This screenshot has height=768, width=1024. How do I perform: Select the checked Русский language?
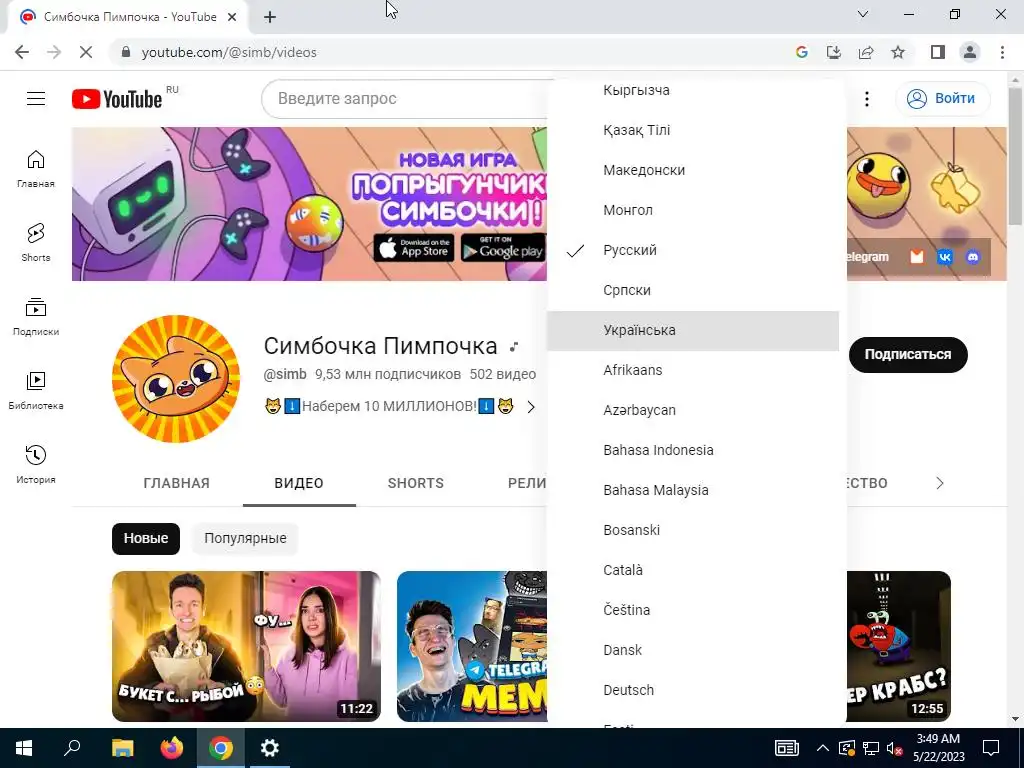693,250
